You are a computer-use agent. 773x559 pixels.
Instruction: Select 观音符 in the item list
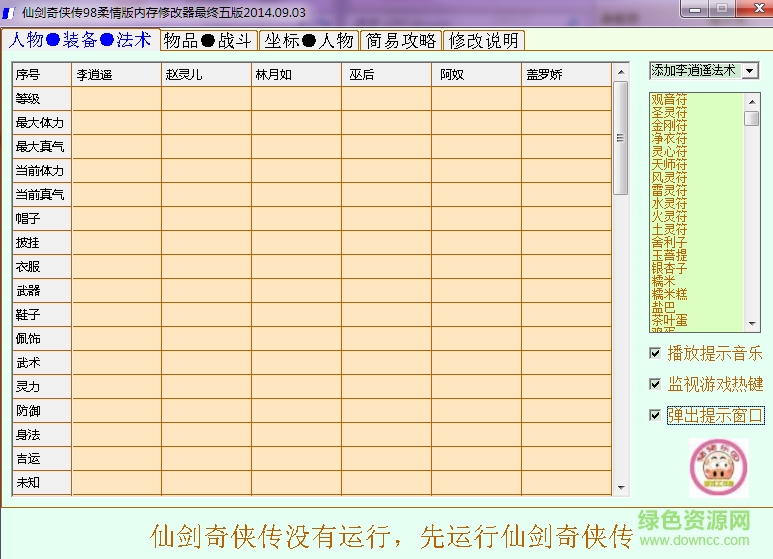pos(669,100)
